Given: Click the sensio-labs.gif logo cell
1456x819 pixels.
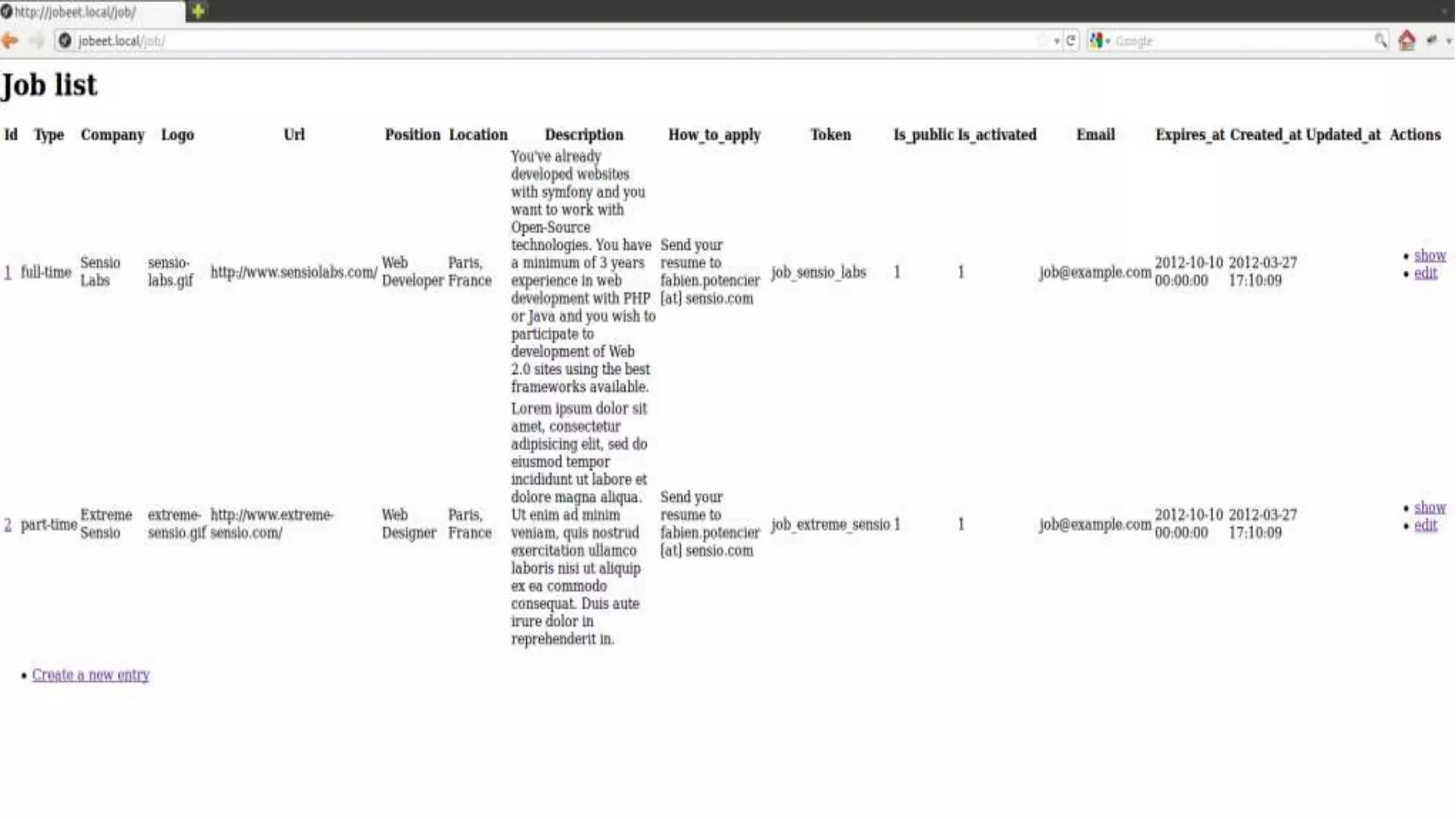Looking at the screenshot, I should 170,272.
